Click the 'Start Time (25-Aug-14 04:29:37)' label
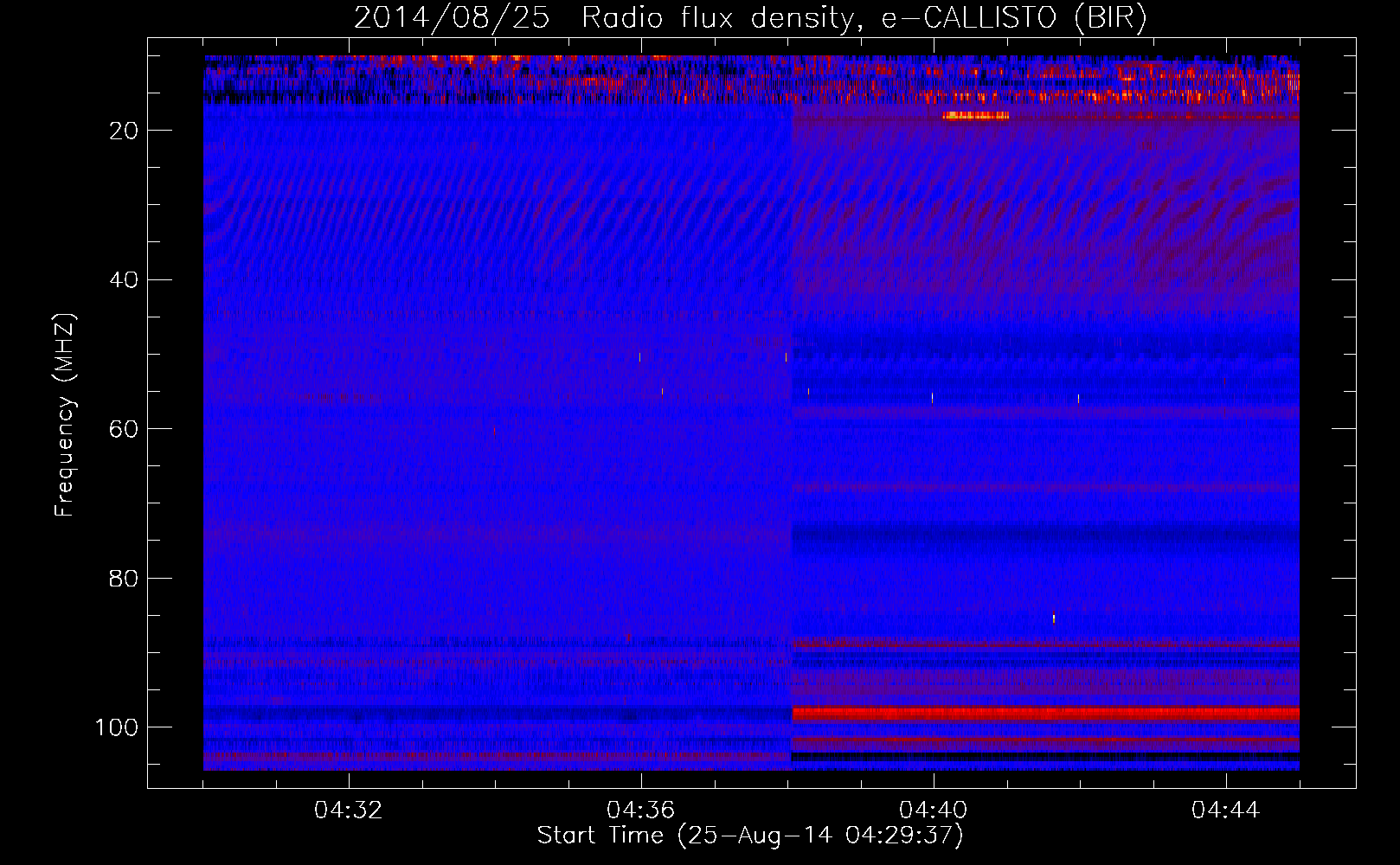 coord(750,836)
